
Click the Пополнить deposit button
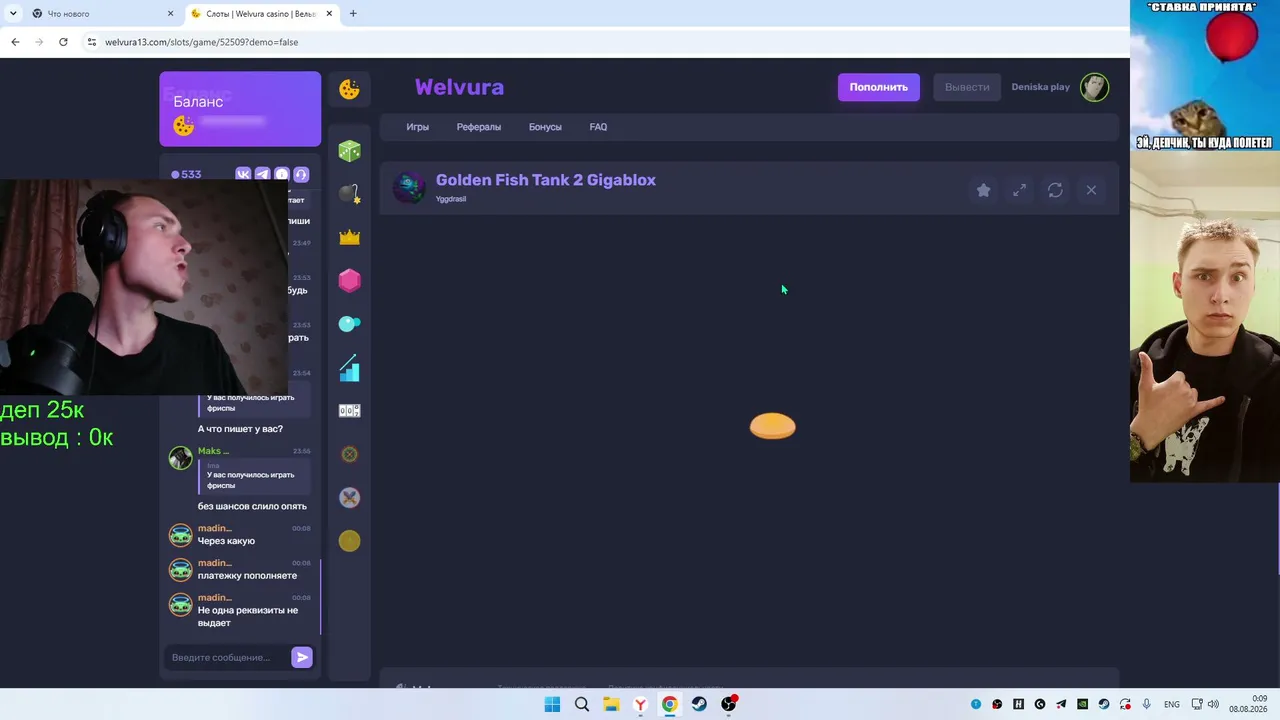click(x=878, y=87)
